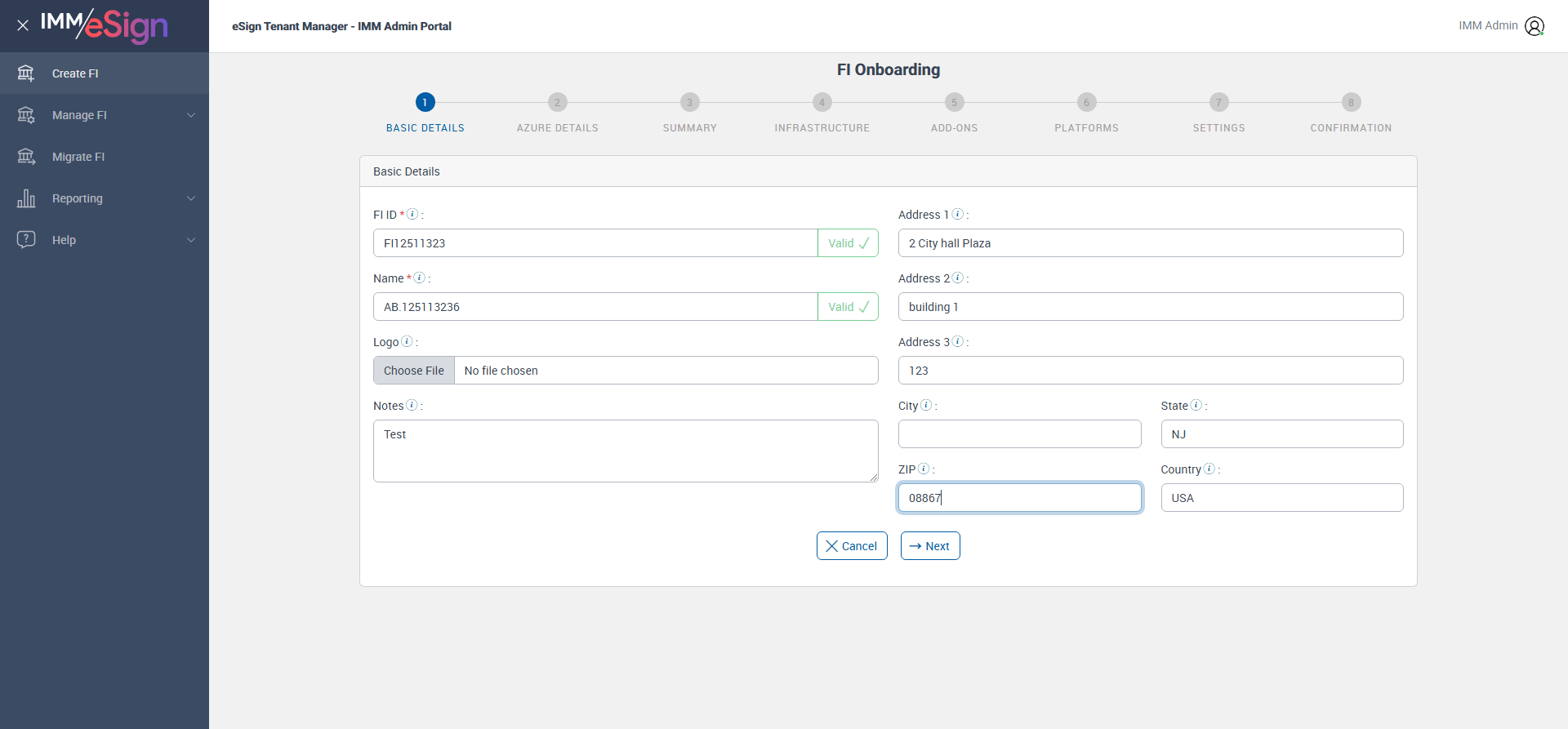Click the Create FI bank icon
The height and width of the screenshot is (729, 1568).
click(26, 73)
